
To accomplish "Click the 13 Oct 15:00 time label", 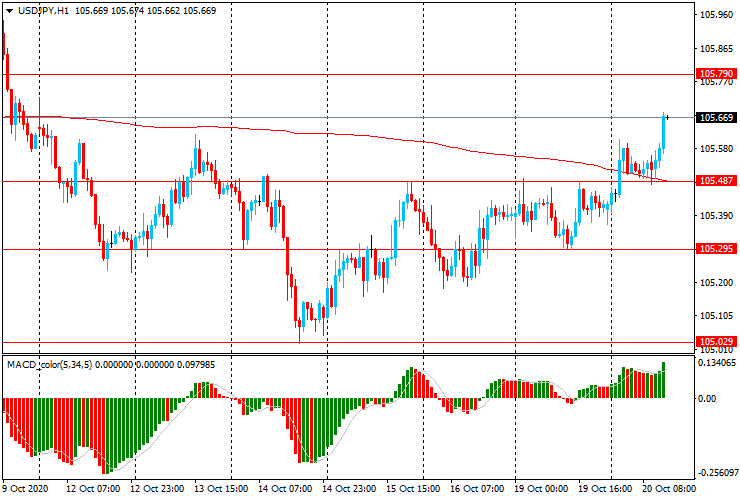I will pyautogui.click(x=221, y=488).
